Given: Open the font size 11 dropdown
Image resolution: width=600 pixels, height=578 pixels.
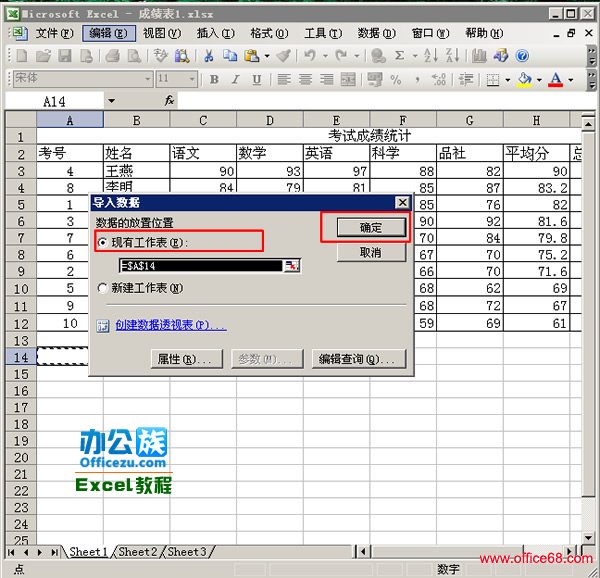Looking at the screenshot, I should tap(192, 79).
